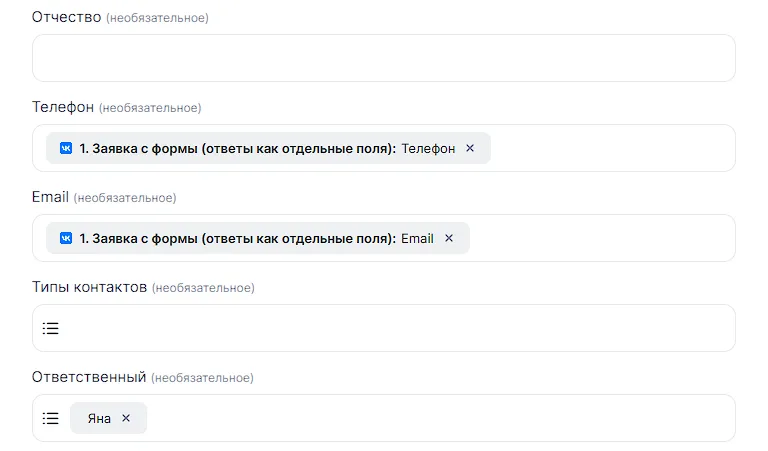The width and height of the screenshot is (768, 451).
Task: Click the Ответственный field label
Action: pyautogui.click(x=89, y=377)
